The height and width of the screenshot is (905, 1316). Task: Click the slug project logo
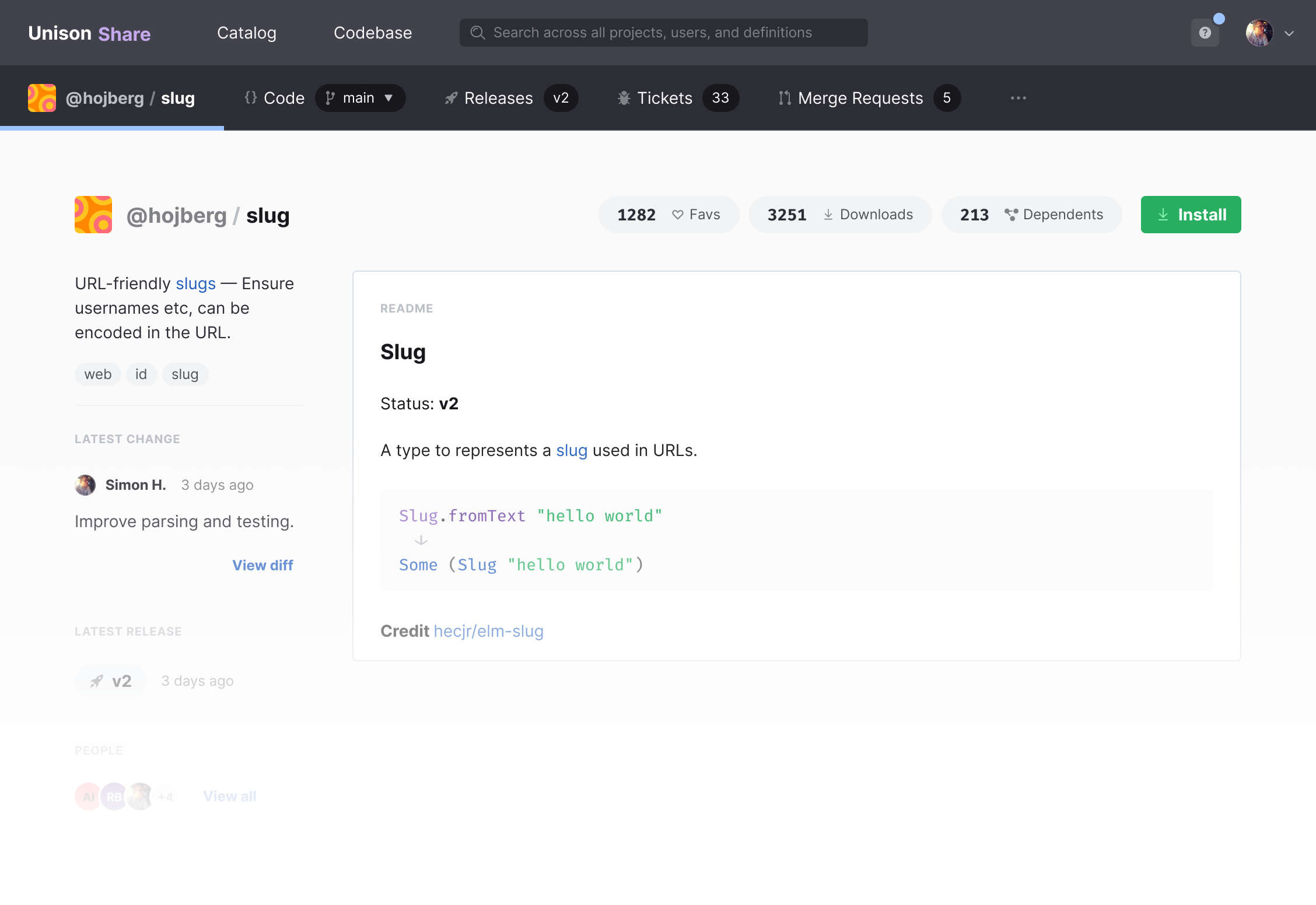point(93,215)
